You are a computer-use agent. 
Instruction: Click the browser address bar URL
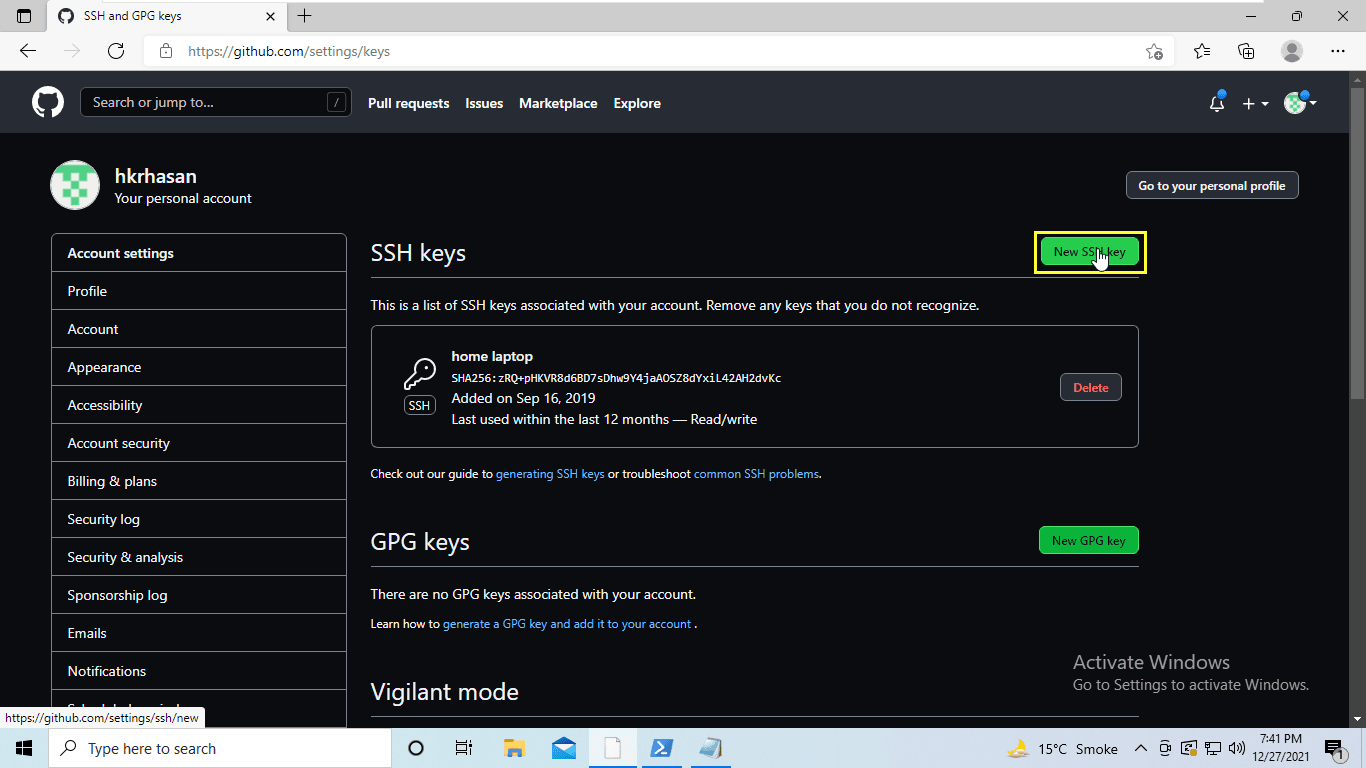click(x=290, y=51)
